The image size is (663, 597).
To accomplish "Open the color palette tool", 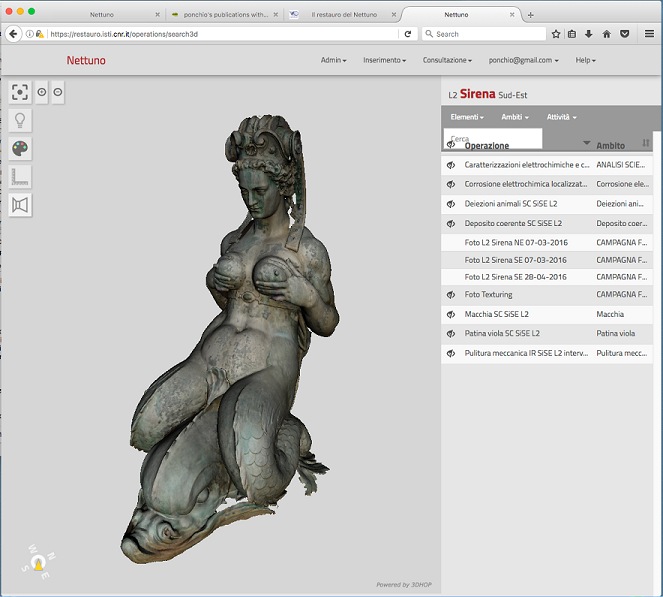I will [x=20, y=149].
